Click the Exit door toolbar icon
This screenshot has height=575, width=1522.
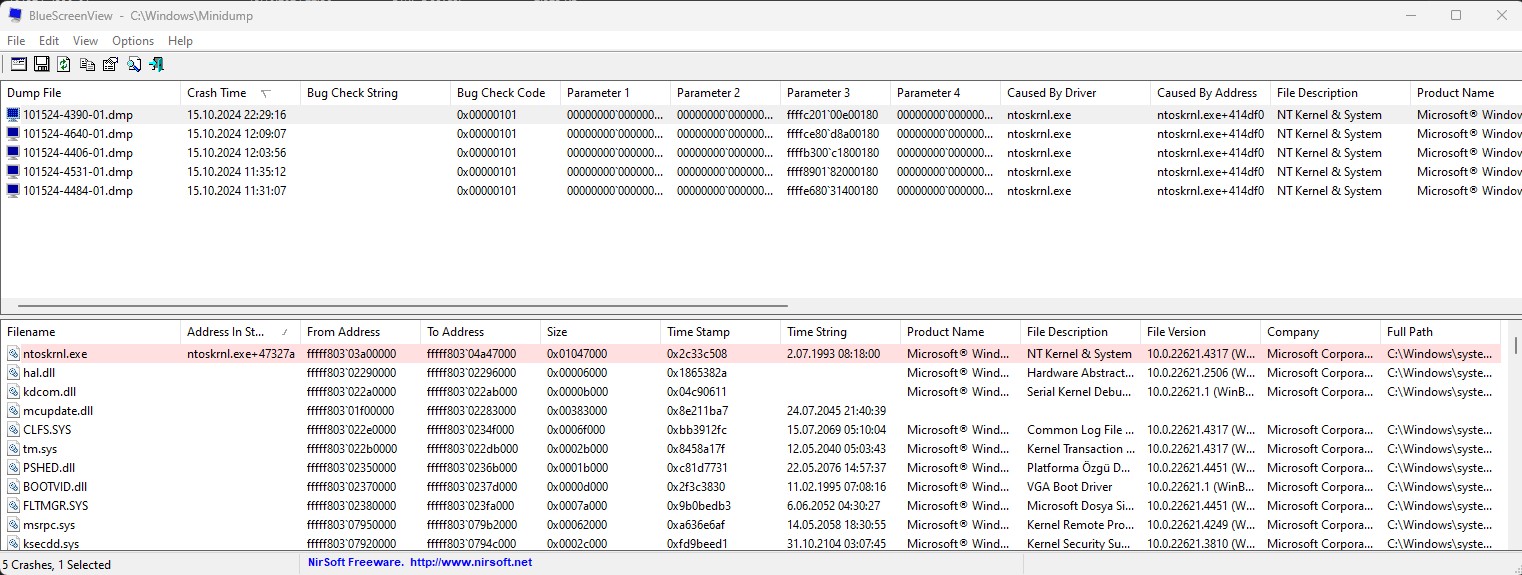point(156,64)
